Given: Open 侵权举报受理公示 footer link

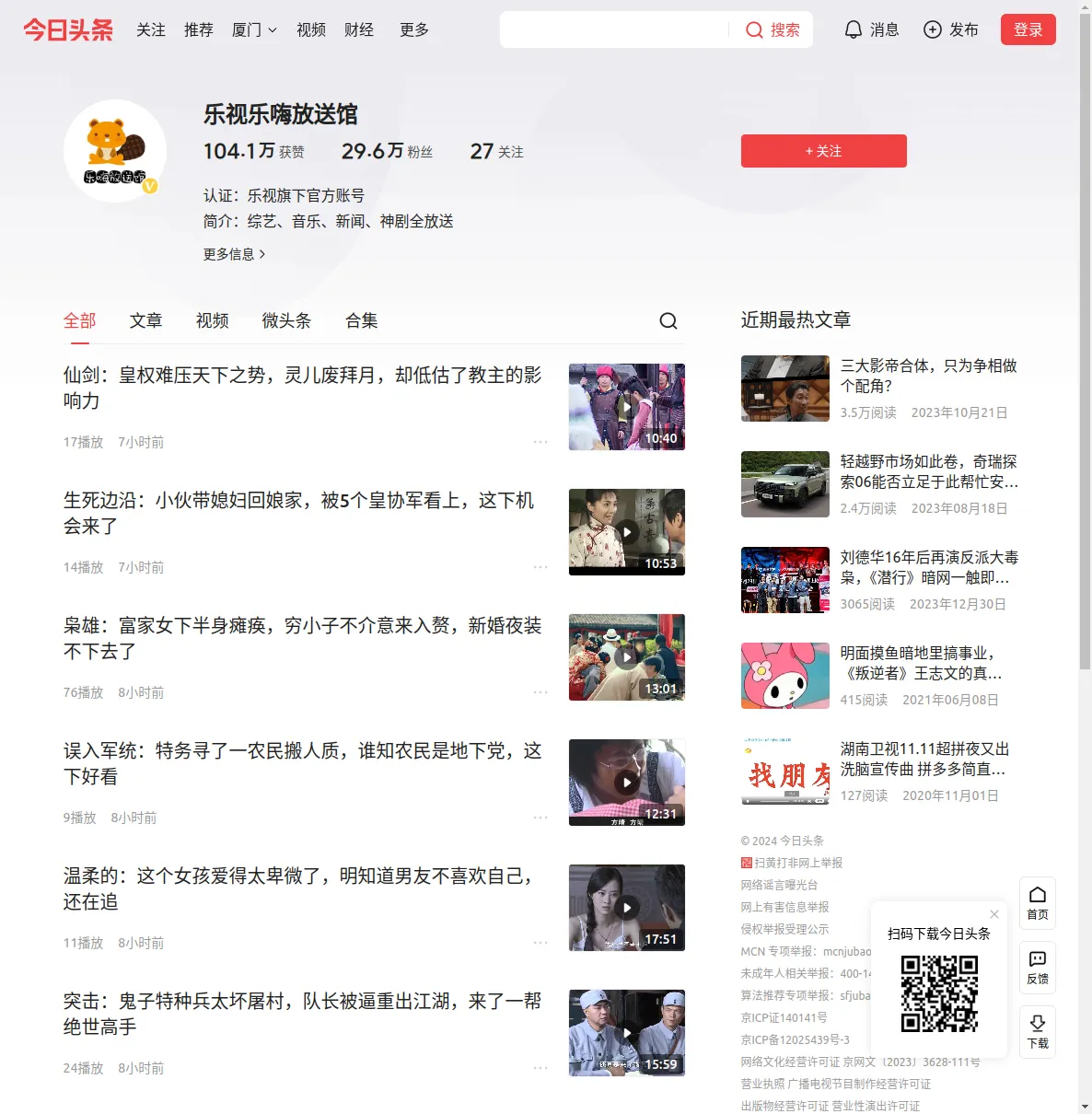Looking at the screenshot, I should (x=784, y=929).
